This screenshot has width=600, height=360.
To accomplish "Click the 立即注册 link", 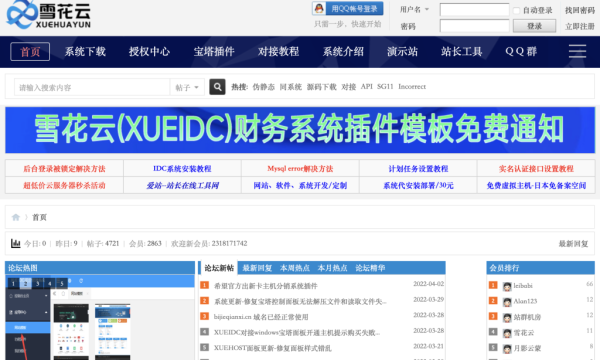I will tap(580, 26).
